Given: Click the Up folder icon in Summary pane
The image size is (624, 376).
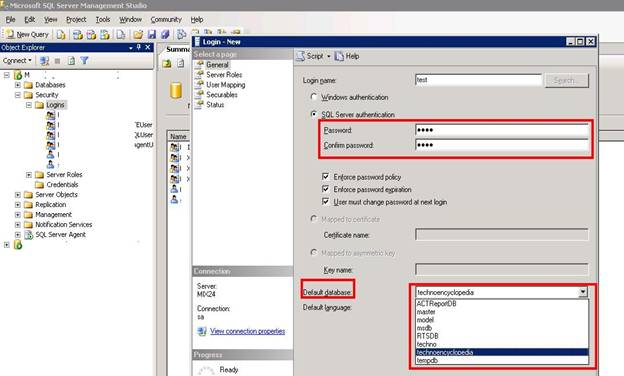Looking at the screenshot, I should tap(167, 63).
